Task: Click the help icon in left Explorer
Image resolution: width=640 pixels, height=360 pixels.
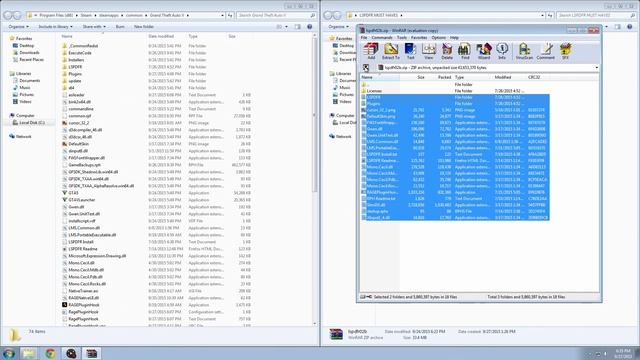Action: coord(309,27)
